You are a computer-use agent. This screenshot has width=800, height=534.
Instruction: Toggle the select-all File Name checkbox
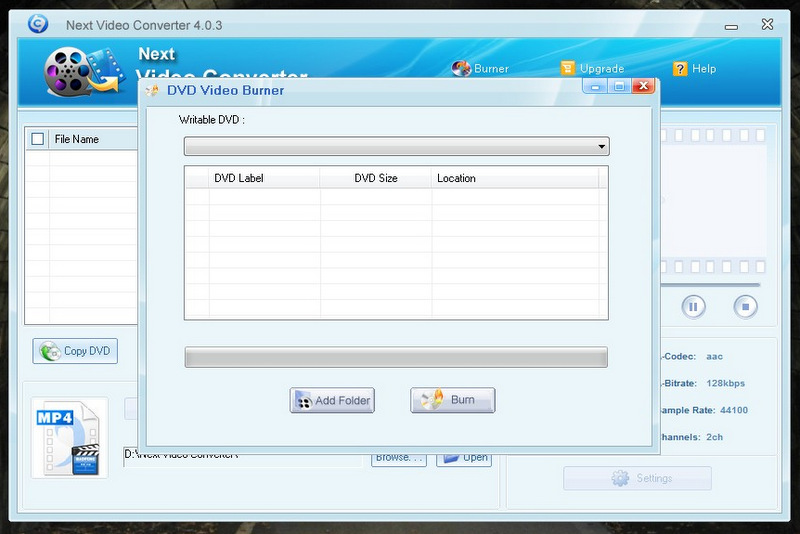[38, 139]
